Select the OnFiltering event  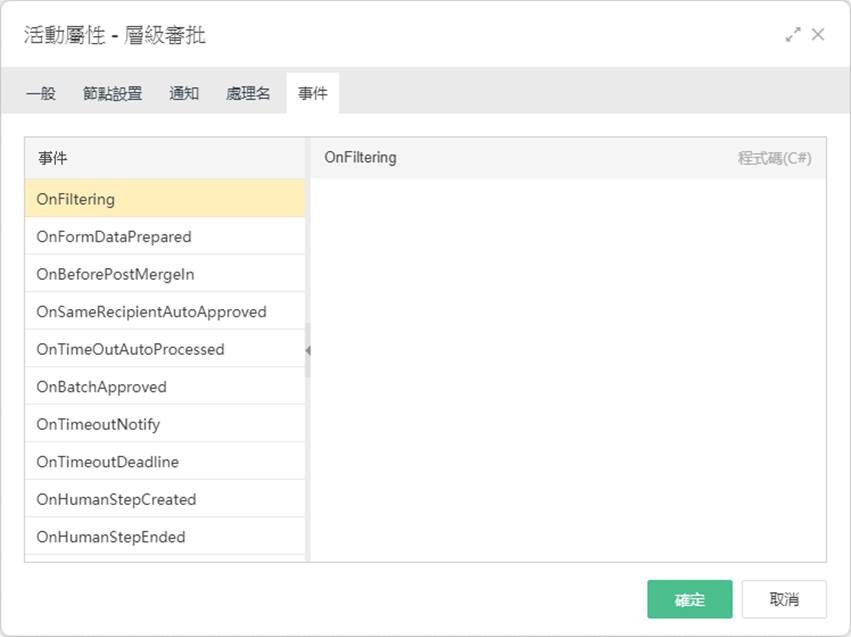pyautogui.click(x=165, y=199)
